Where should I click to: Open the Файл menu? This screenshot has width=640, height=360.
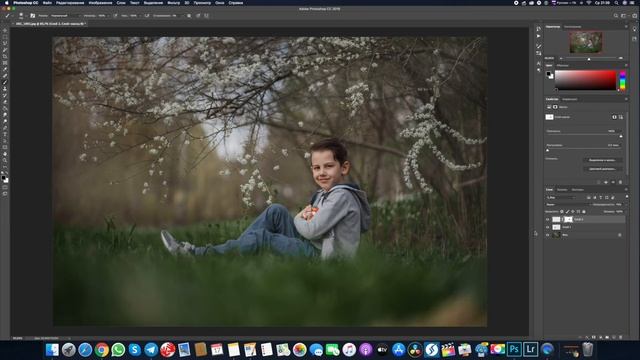pyautogui.click(x=47, y=2)
